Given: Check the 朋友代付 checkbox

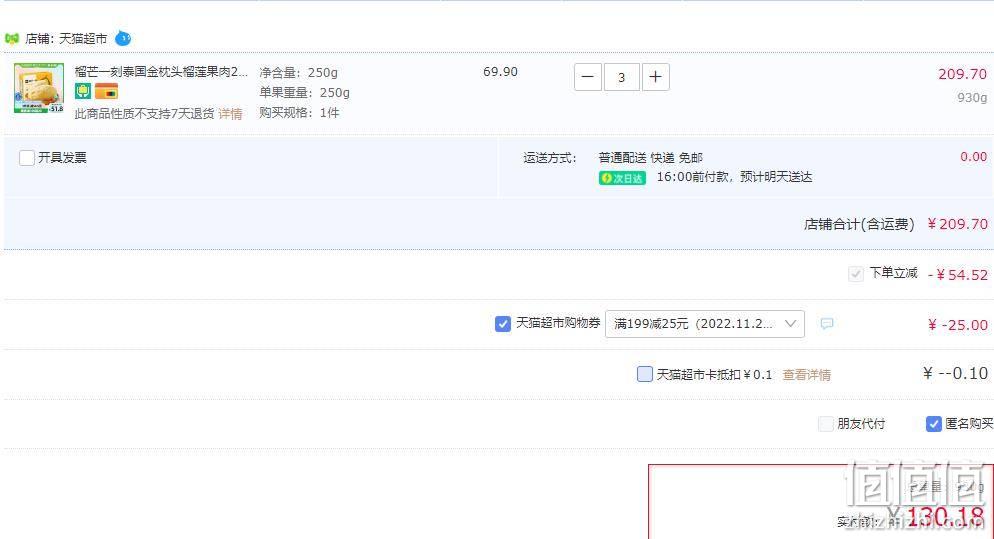Looking at the screenshot, I should click(x=825, y=424).
